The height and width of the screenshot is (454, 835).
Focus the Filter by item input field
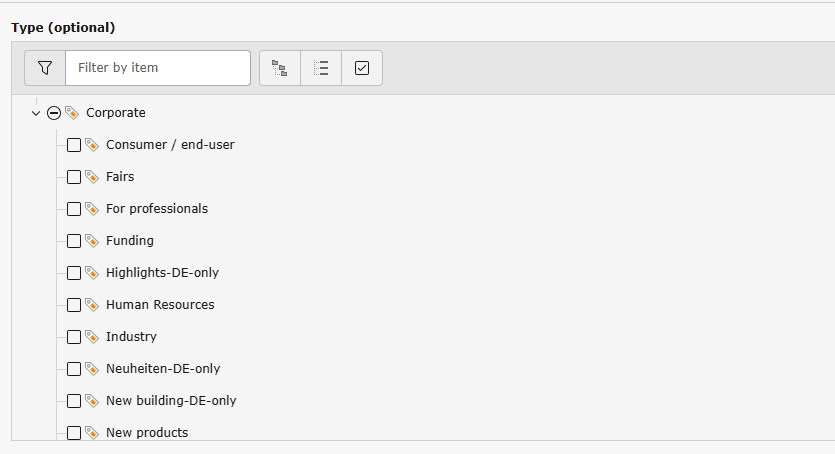[x=157, y=68]
